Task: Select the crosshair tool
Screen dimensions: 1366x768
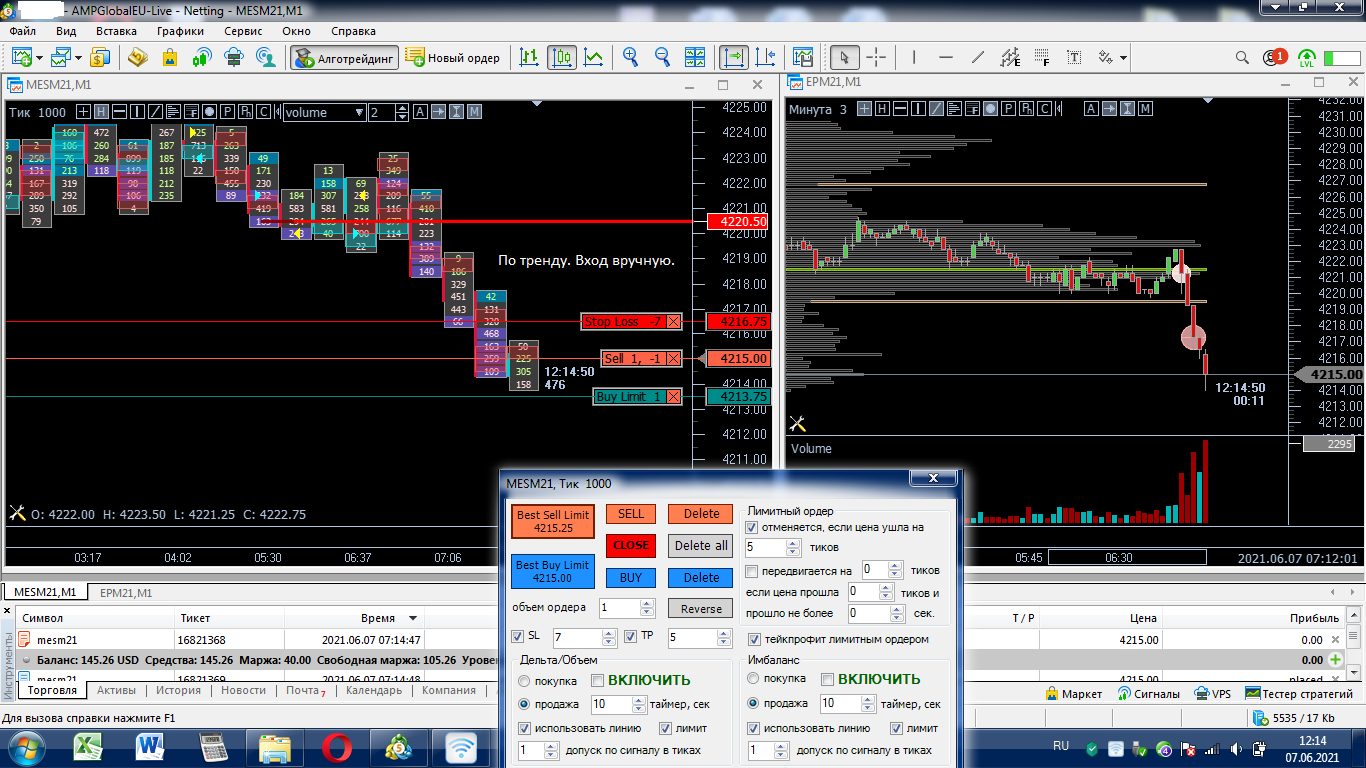Action: point(875,58)
